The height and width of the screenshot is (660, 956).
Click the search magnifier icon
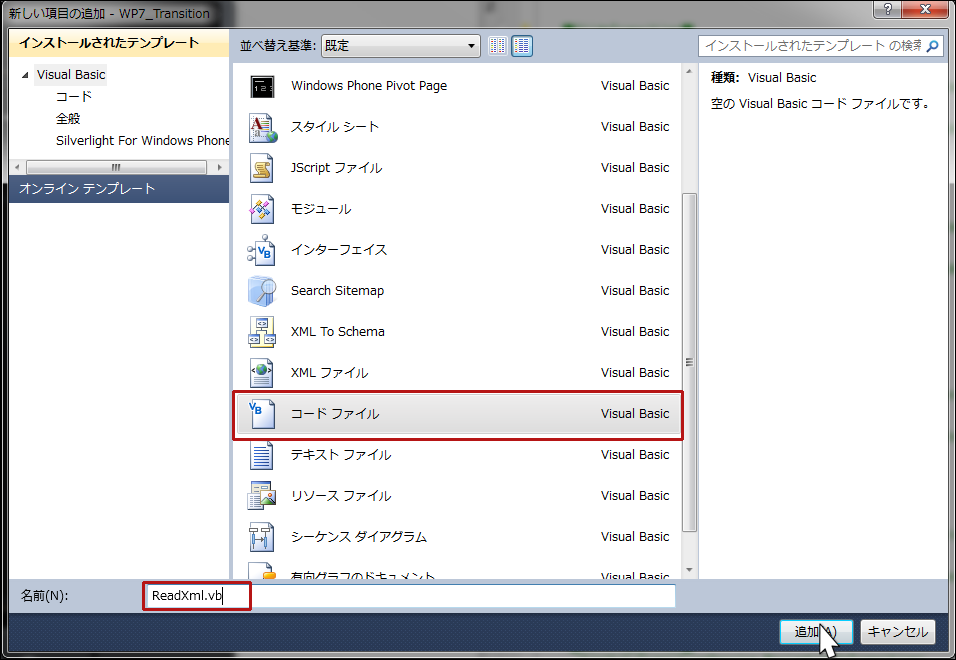click(x=933, y=46)
